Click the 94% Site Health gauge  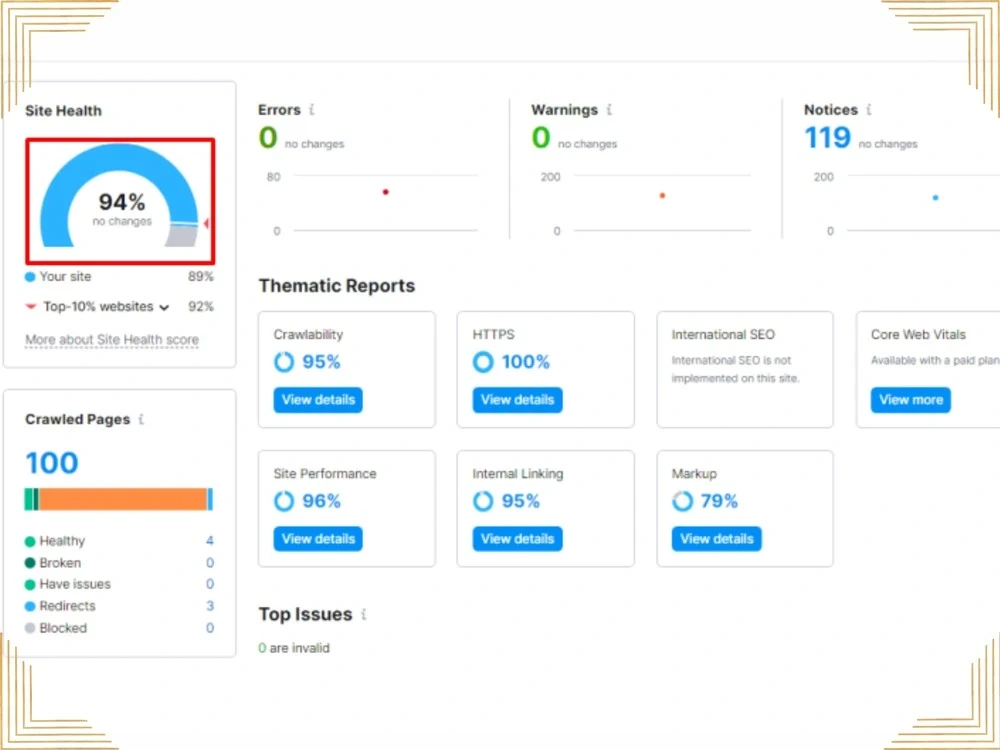(x=120, y=196)
